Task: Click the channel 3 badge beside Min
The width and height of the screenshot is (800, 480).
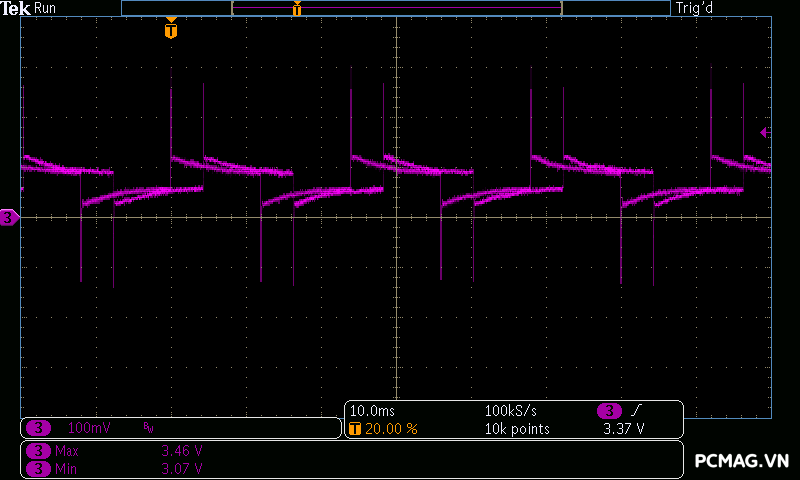Action: point(37,468)
